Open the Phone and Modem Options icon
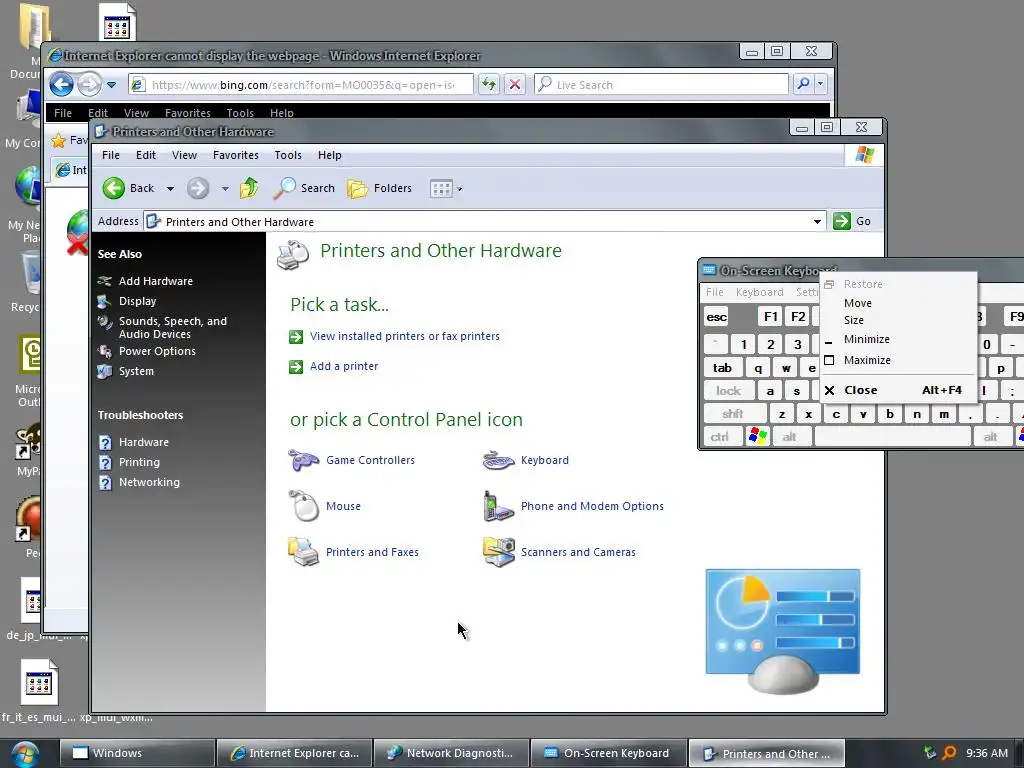The height and width of the screenshot is (768, 1024). pos(498,506)
